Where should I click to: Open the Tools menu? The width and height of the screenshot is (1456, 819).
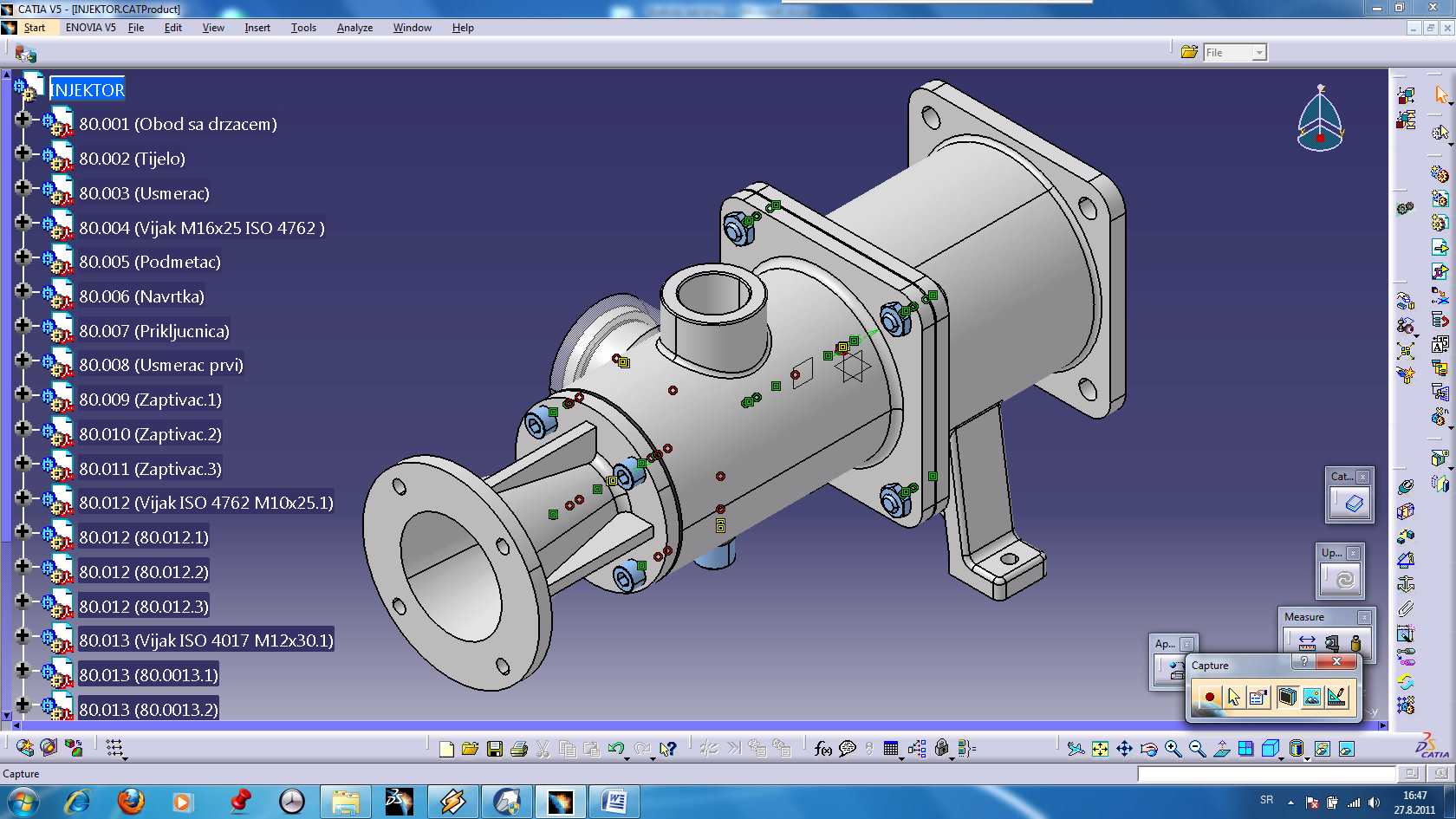tap(303, 28)
